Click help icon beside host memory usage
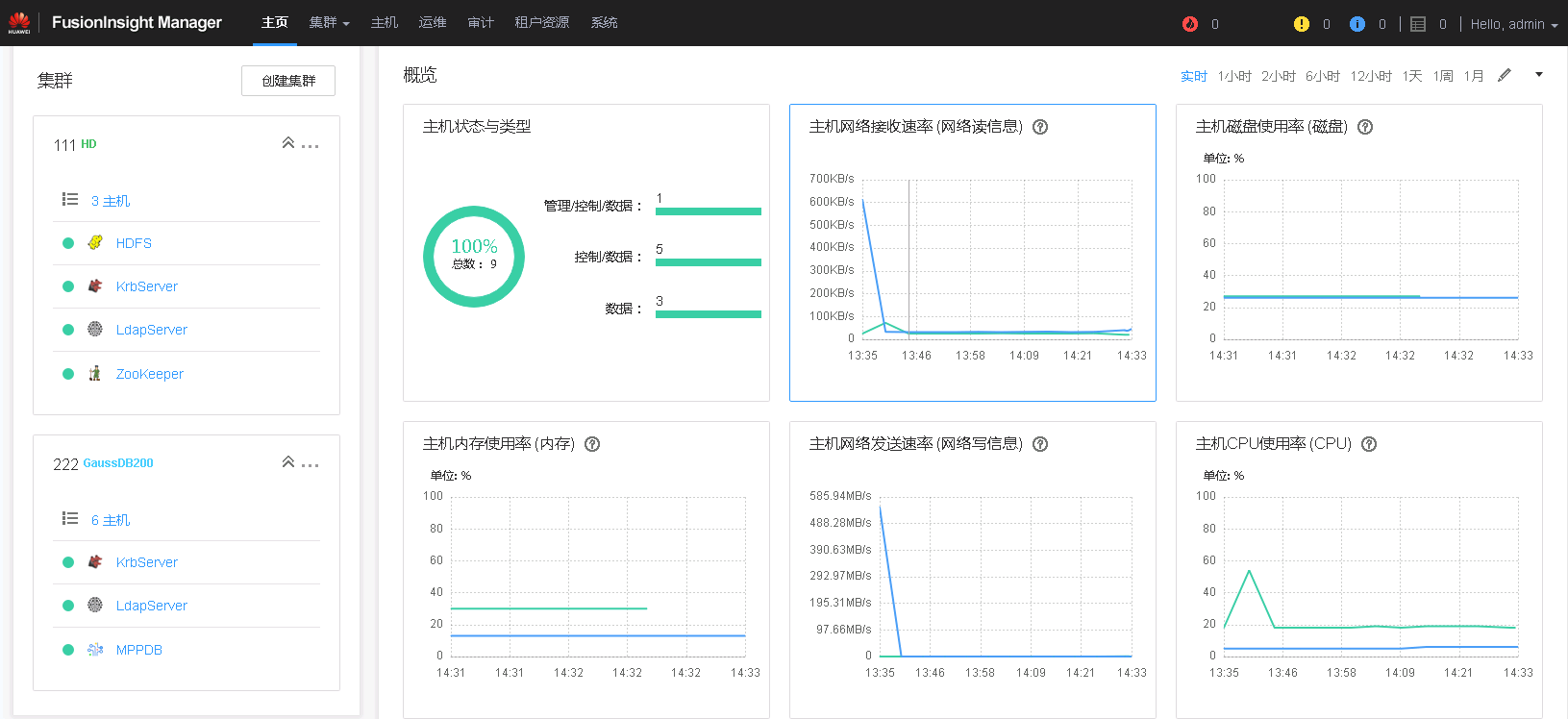The width and height of the screenshot is (1568, 719). pos(592,444)
